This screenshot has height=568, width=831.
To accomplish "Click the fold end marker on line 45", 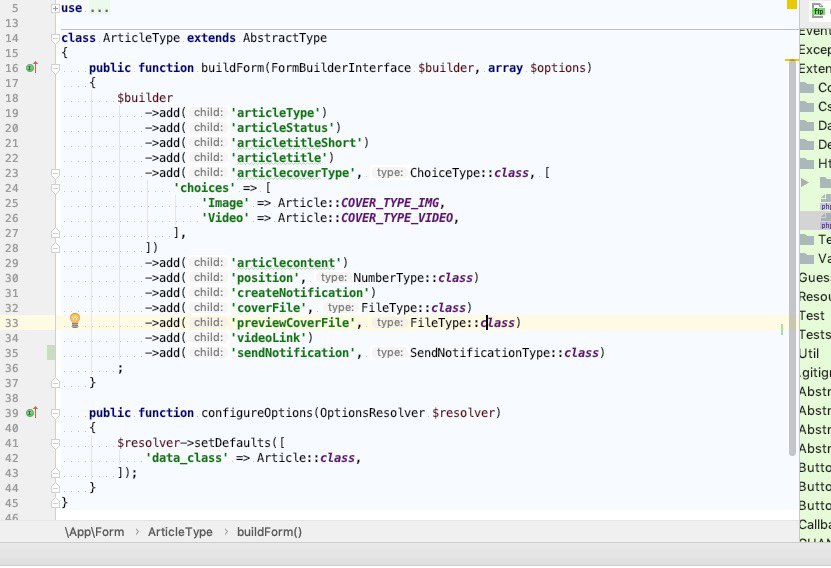I will pyautogui.click(x=55, y=502).
